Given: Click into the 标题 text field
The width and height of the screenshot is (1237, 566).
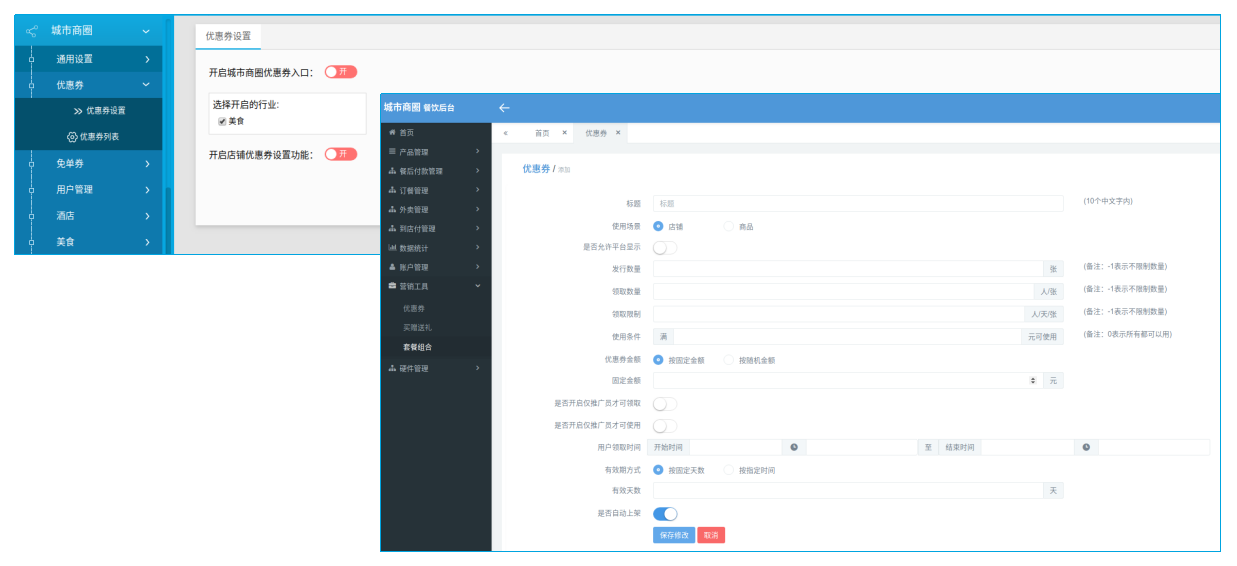Looking at the screenshot, I should (857, 203).
